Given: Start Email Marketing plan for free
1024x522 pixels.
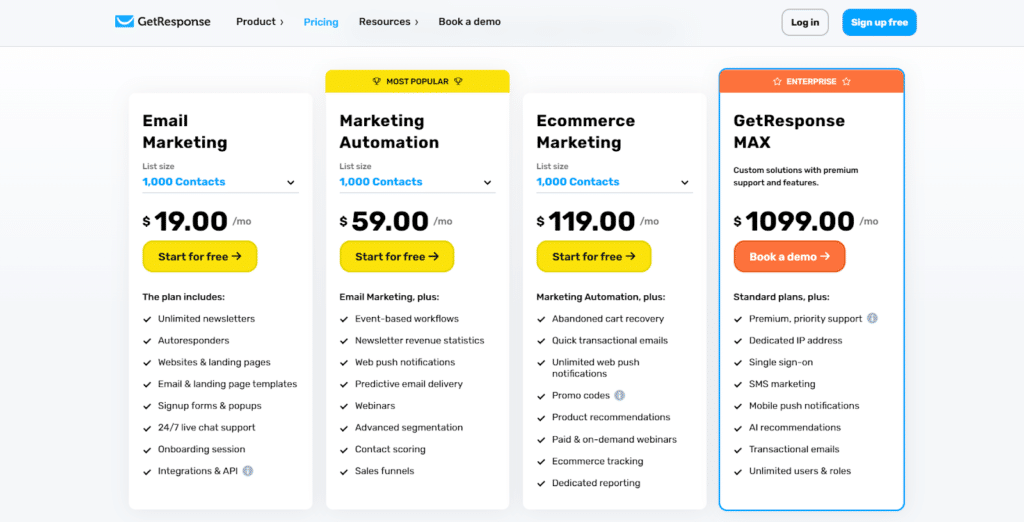Looking at the screenshot, I should point(200,257).
